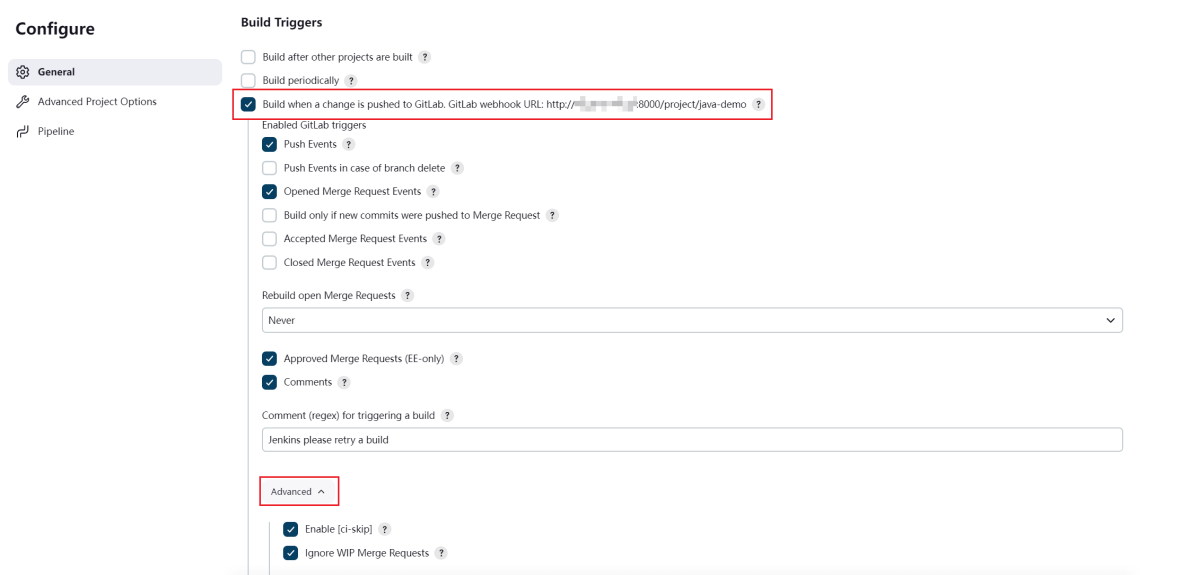Click the comment regex text field
This screenshot has width=1199, height=575.
[x=692, y=440]
